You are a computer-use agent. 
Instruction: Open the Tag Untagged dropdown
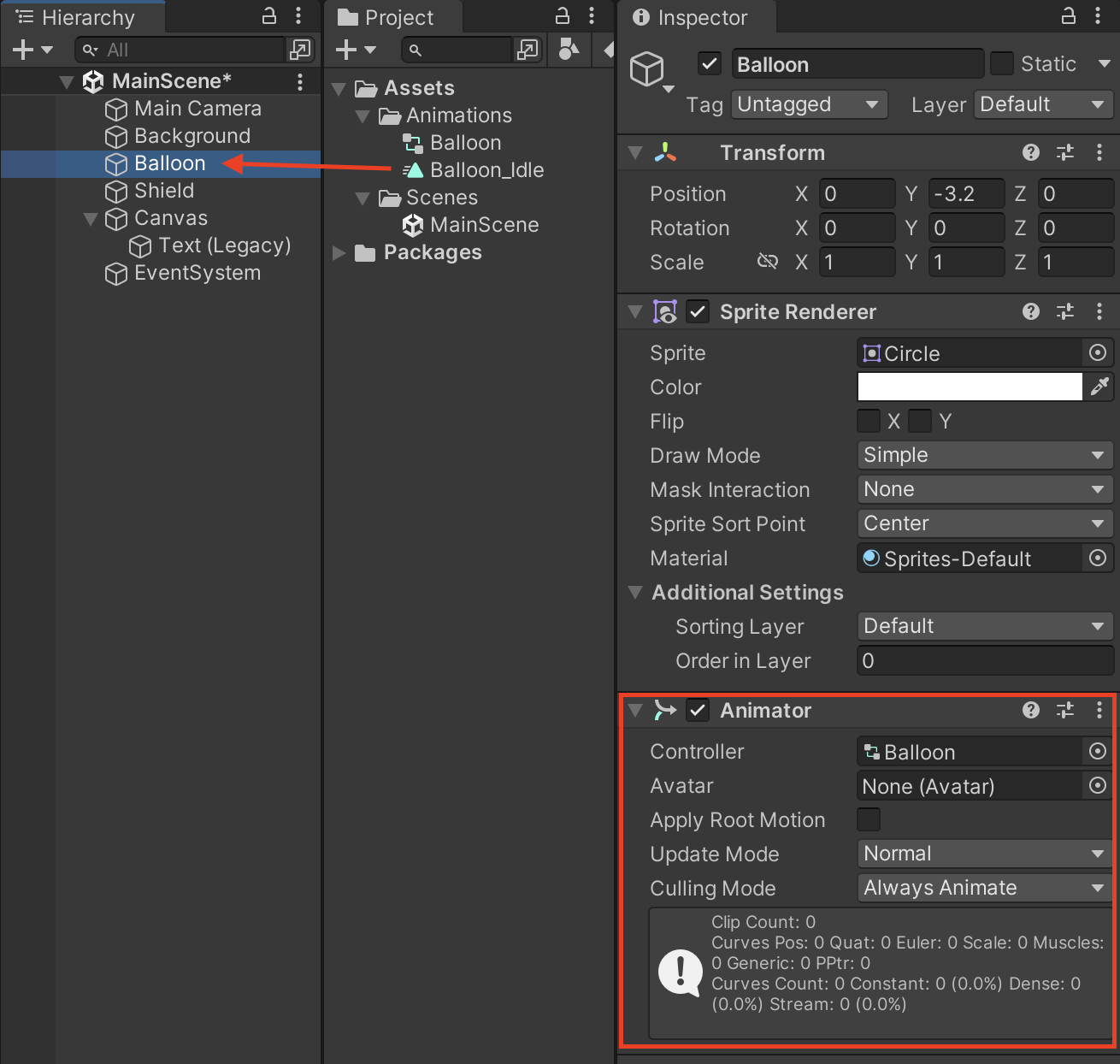point(809,104)
